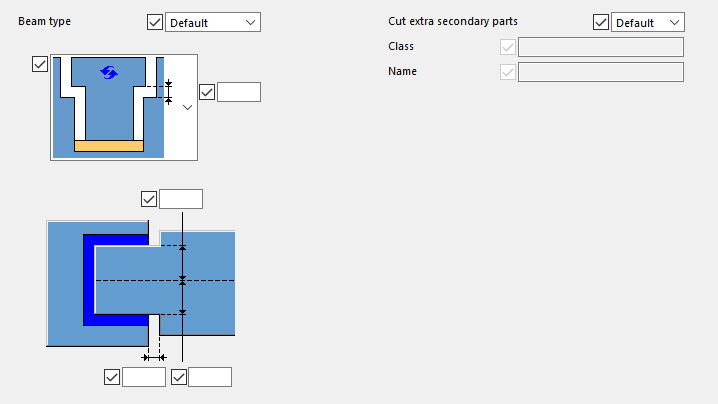Click the notch height value field
This screenshot has height=404, width=718.
point(239,92)
